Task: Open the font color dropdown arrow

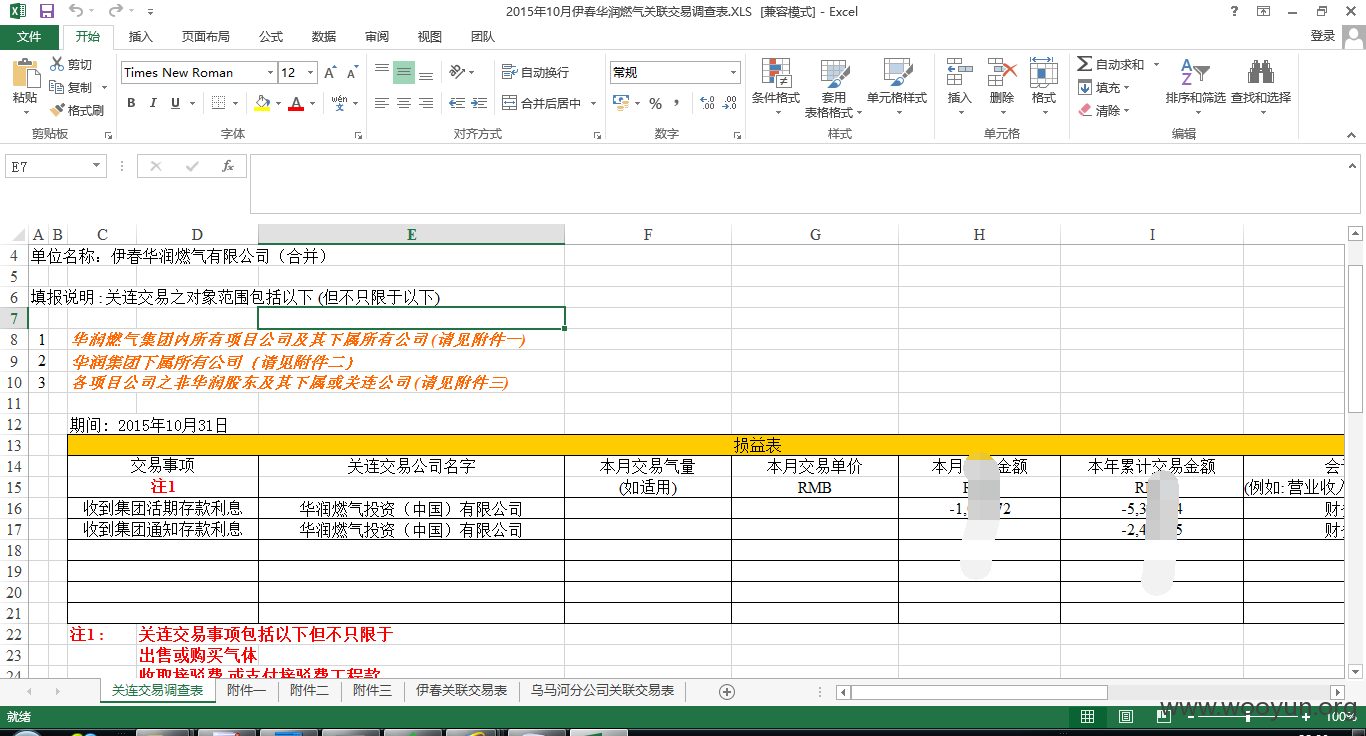Action: pyautogui.click(x=312, y=103)
